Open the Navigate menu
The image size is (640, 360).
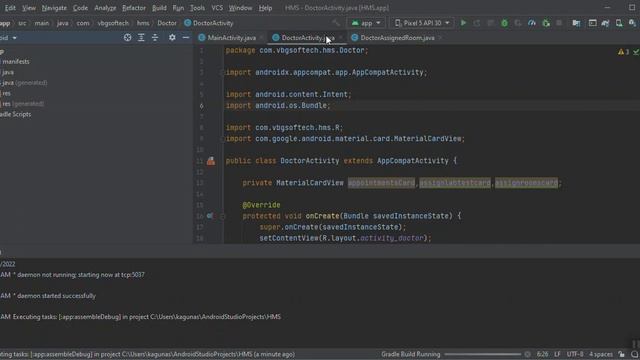(54, 8)
